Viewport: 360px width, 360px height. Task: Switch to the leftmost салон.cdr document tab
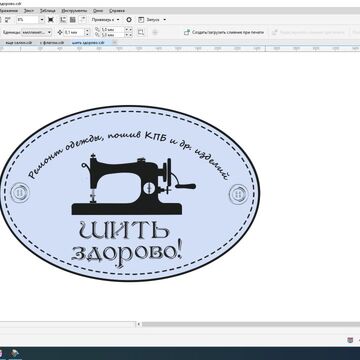(x=18, y=43)
